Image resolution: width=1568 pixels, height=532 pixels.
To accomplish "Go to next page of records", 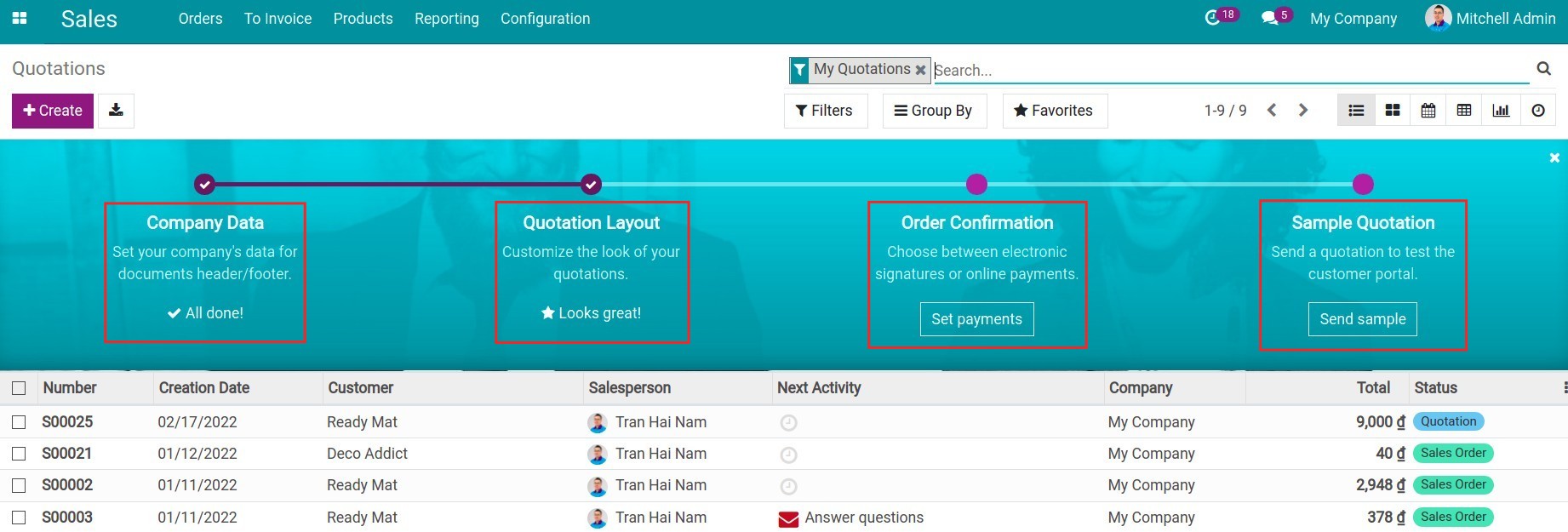I will point(1303,111).
